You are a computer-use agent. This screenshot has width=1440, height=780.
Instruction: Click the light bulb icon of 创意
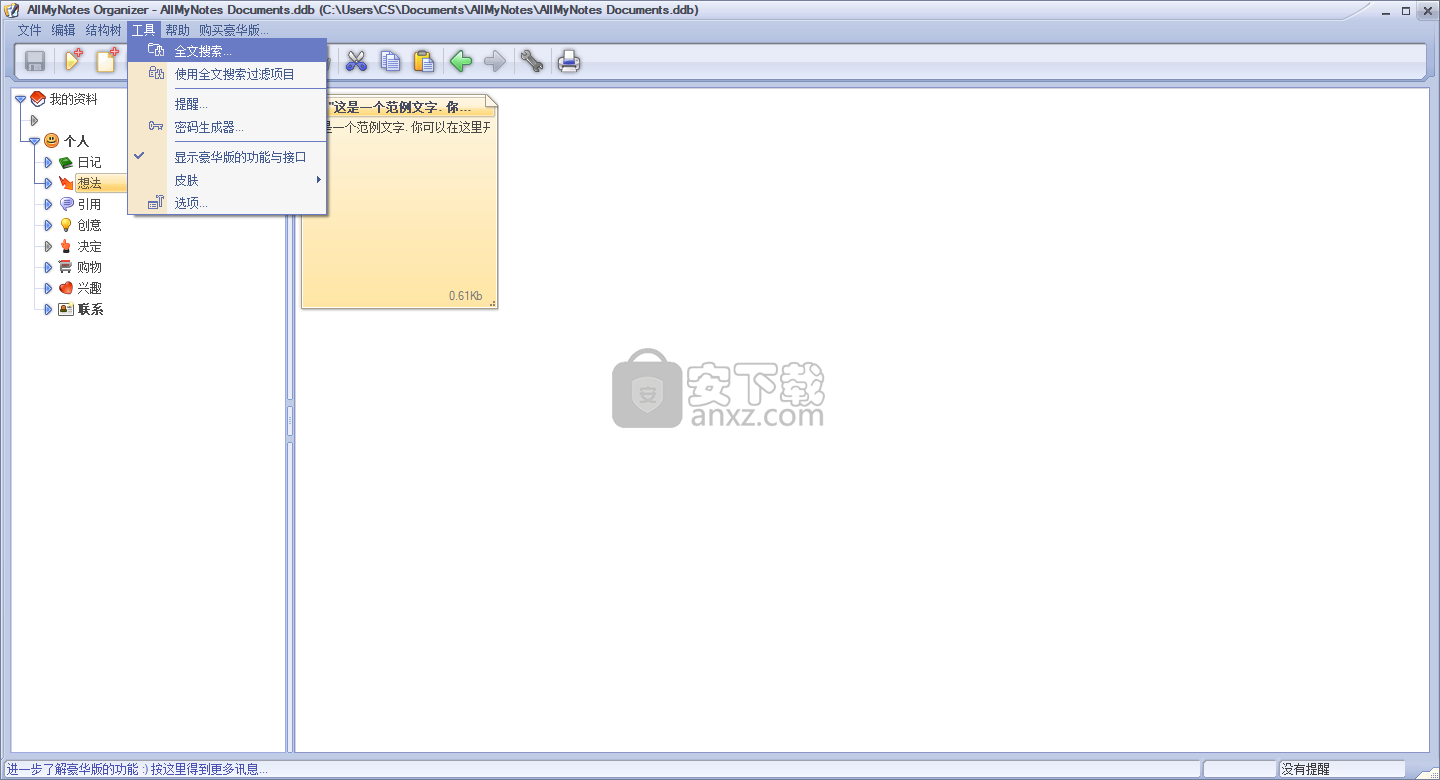pyautogui.click(x=66, y=225)
